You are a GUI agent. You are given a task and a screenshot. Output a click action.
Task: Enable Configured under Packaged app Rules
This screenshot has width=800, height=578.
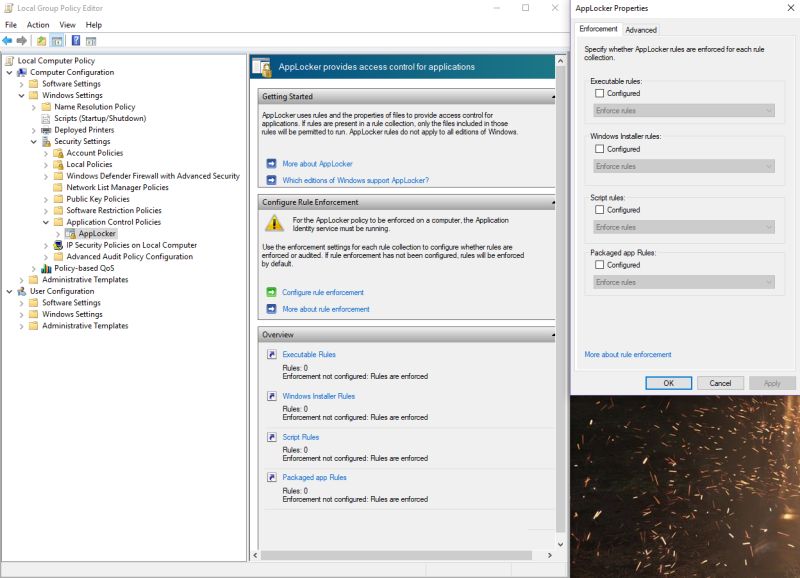pyautogui.click(x=599, y=266)
